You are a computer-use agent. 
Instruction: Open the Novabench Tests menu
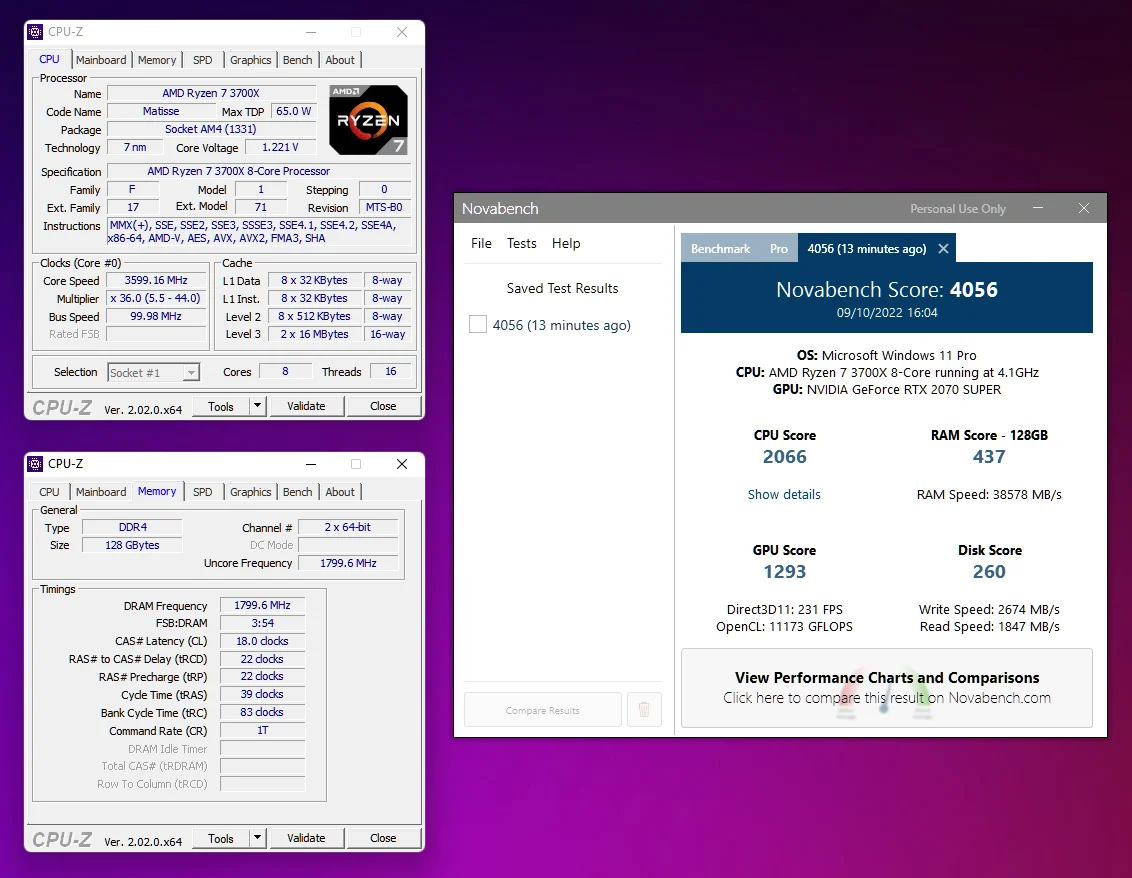click(521, 243)
